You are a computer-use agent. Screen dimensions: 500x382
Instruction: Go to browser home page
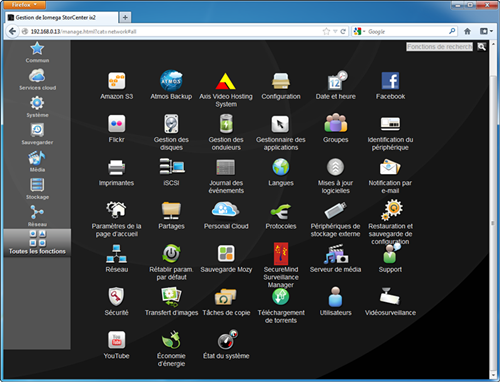467,31
